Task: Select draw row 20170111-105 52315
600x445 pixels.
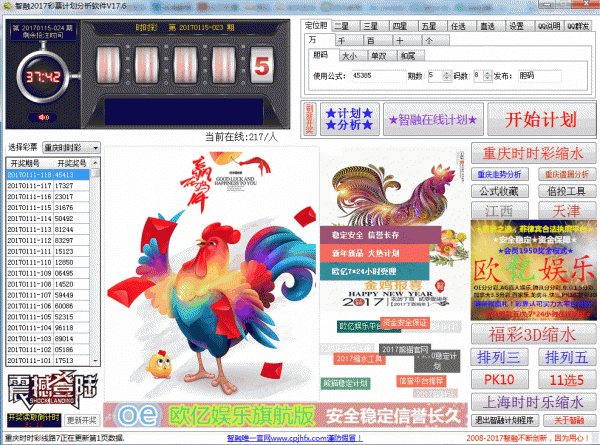Action: (48, 317)
